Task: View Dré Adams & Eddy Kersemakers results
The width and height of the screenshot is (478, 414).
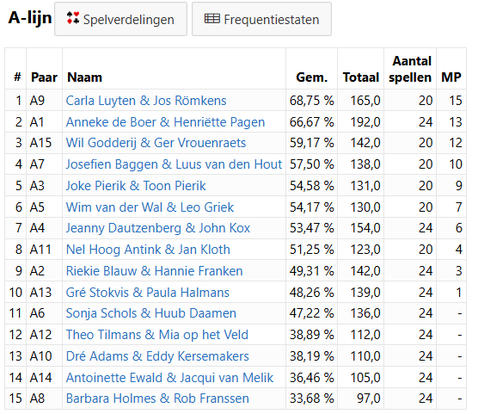Action: 157,356
